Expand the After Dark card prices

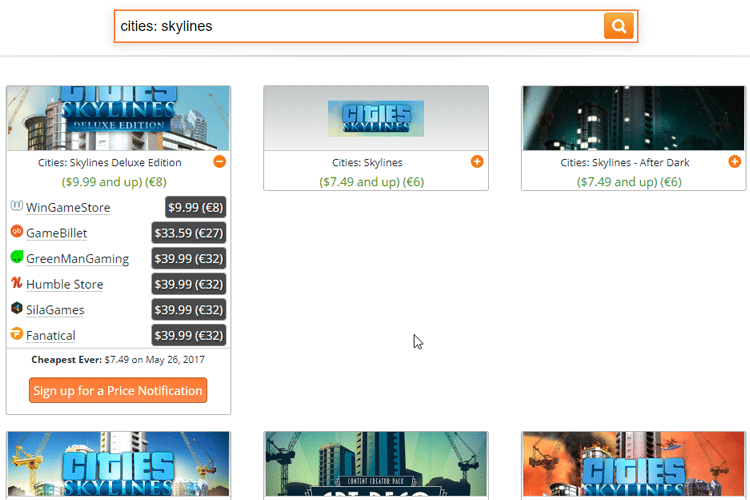[735, 162]
